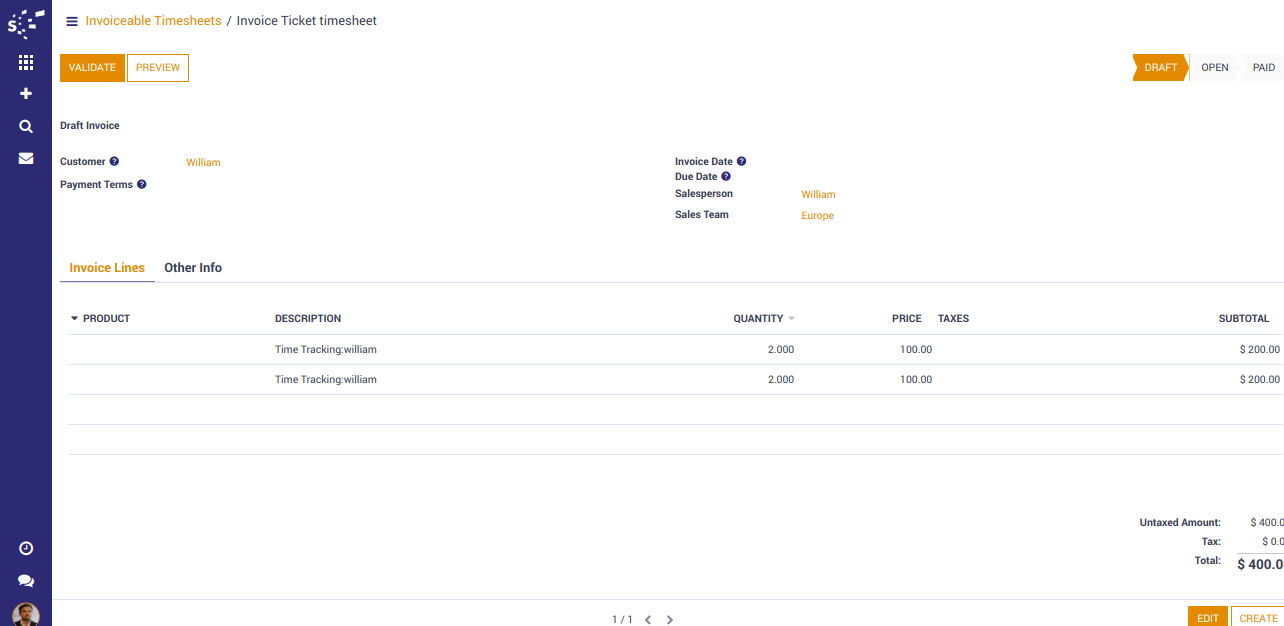The width and height of the screenshot is (1284, 626).
Task: Sort by the Subtotal column header
Action: [x=1244, y=318]
